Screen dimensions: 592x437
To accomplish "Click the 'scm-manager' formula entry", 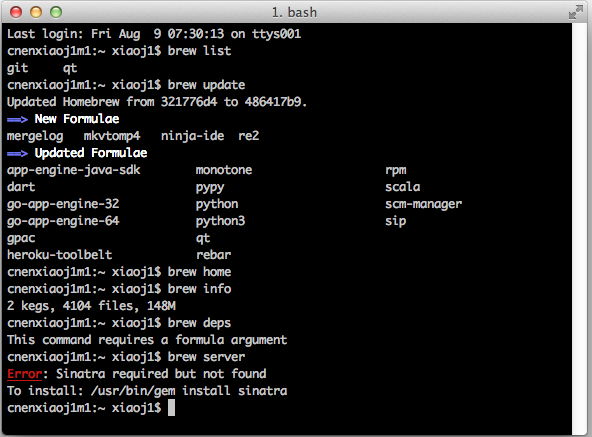I will [x=424, y=204].
